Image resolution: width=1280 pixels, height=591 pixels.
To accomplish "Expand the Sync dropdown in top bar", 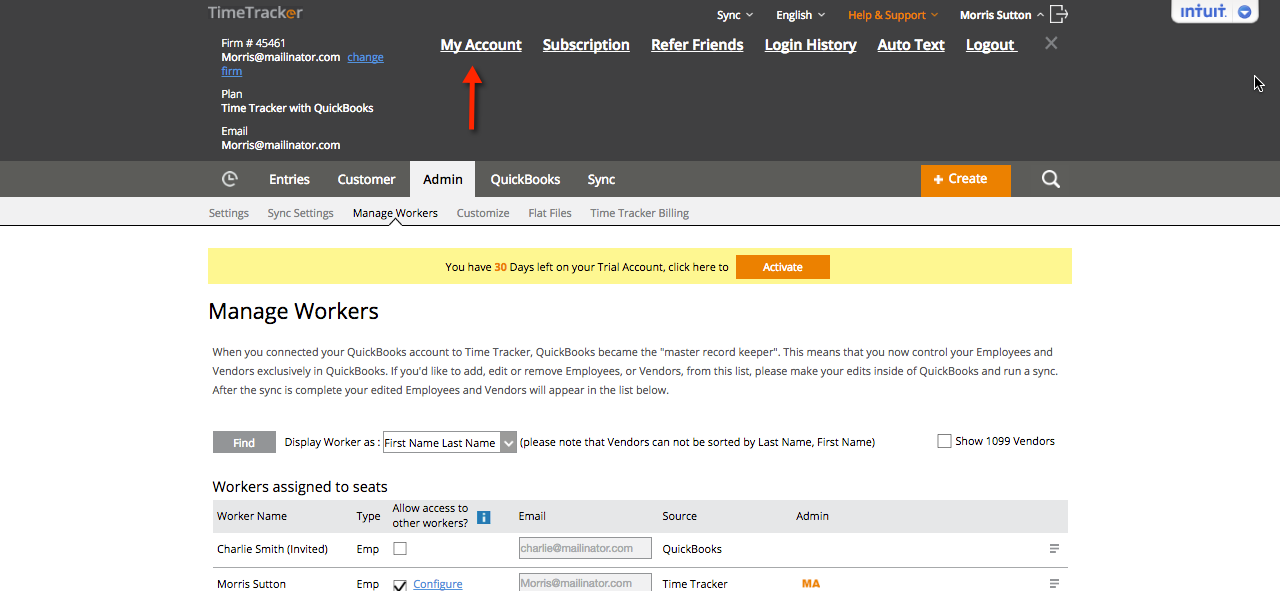I will click(735, 15).
